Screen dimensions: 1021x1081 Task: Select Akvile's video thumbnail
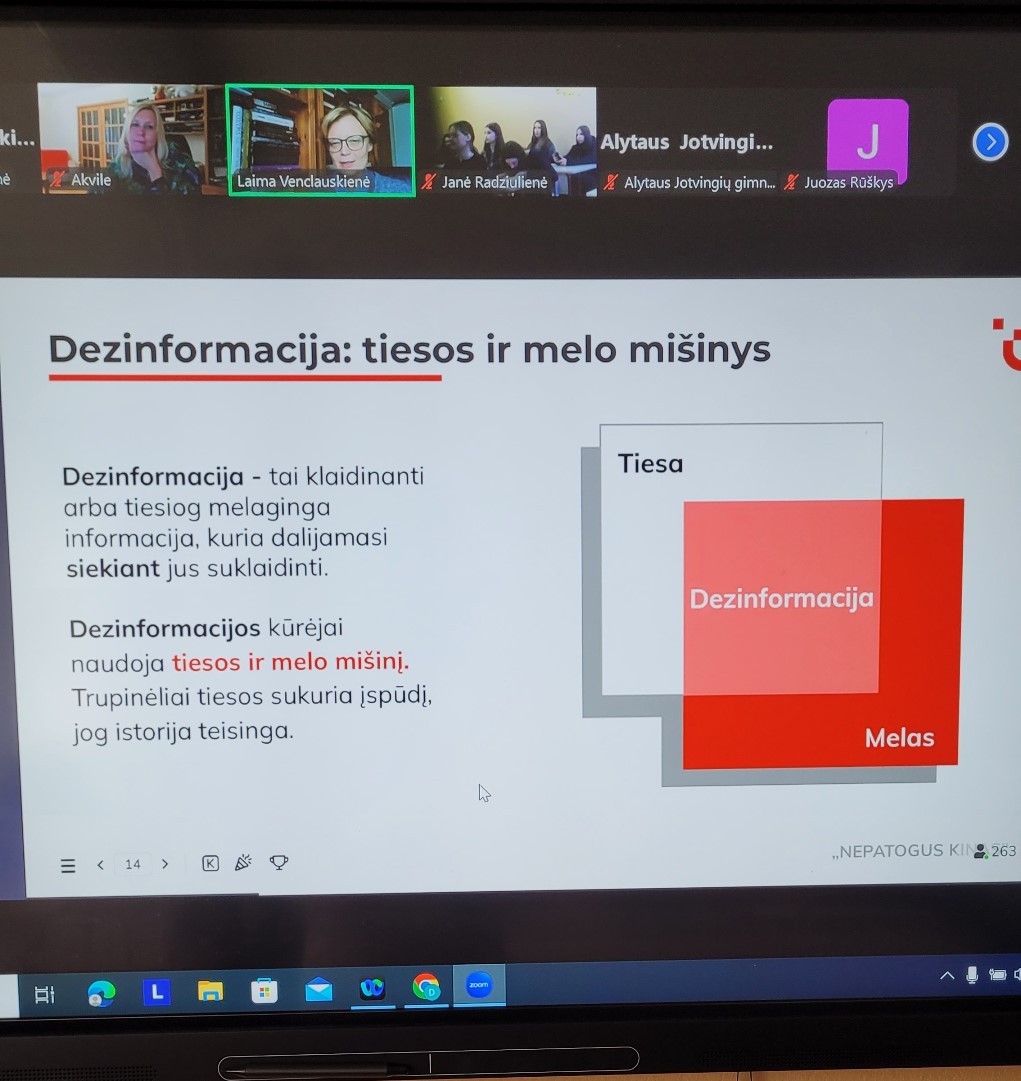[132, 139]
